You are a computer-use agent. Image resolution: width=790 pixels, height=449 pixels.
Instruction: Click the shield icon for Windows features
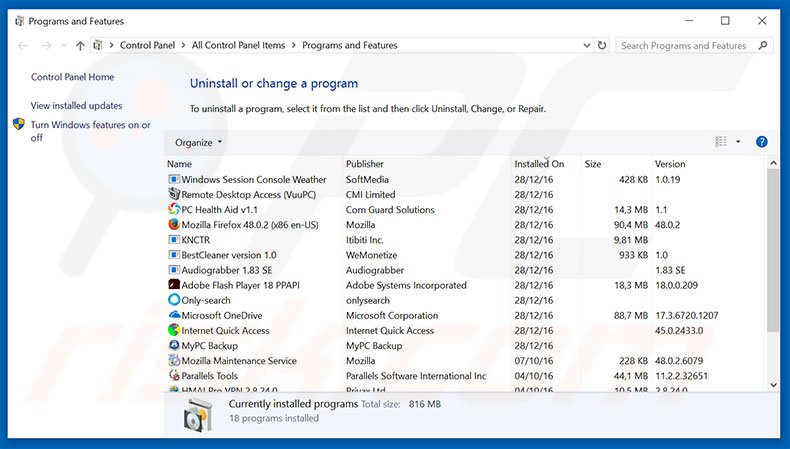pyautogui.click(x=19, y=124)
